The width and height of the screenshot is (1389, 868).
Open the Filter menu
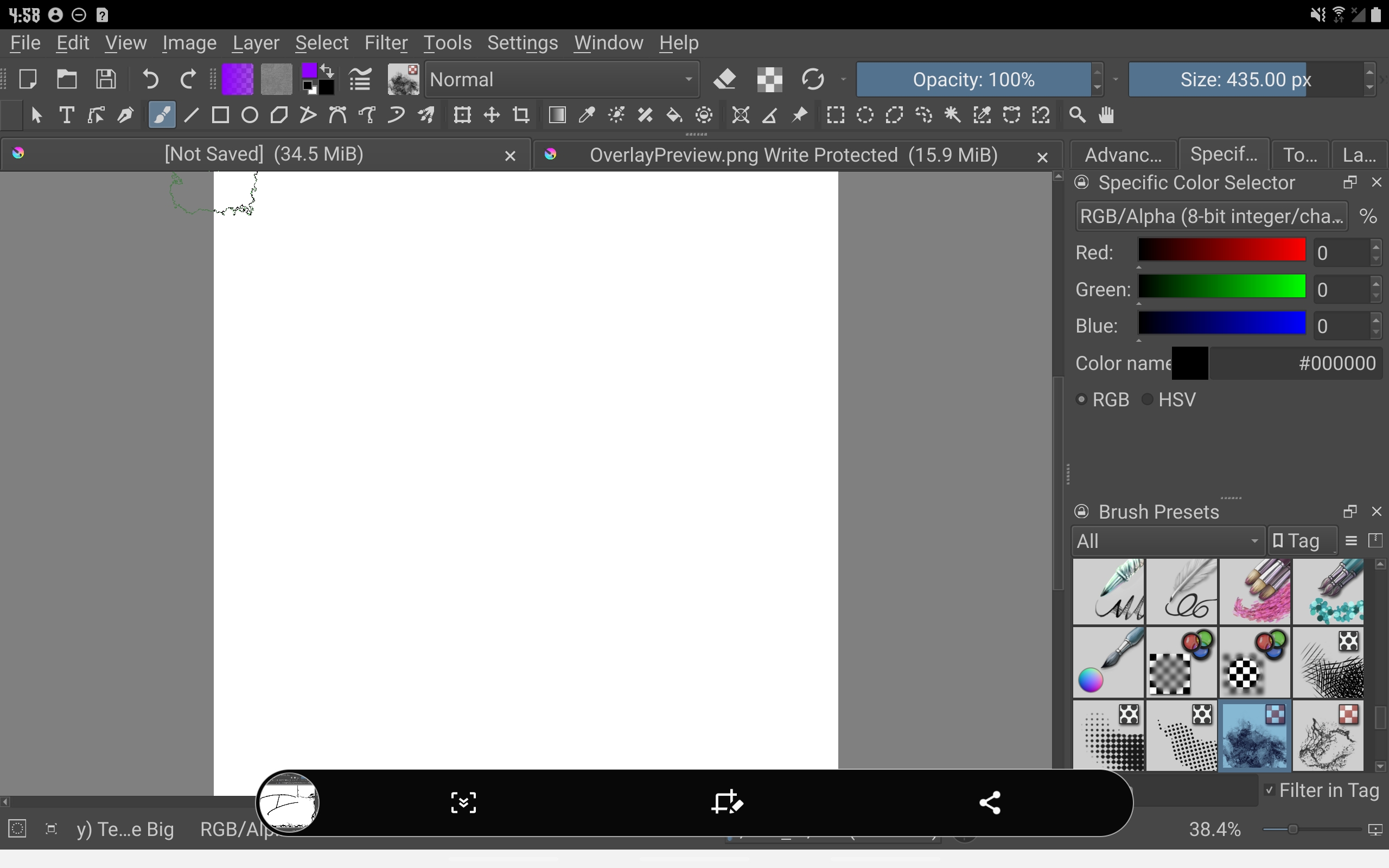(x=386, y=43)
